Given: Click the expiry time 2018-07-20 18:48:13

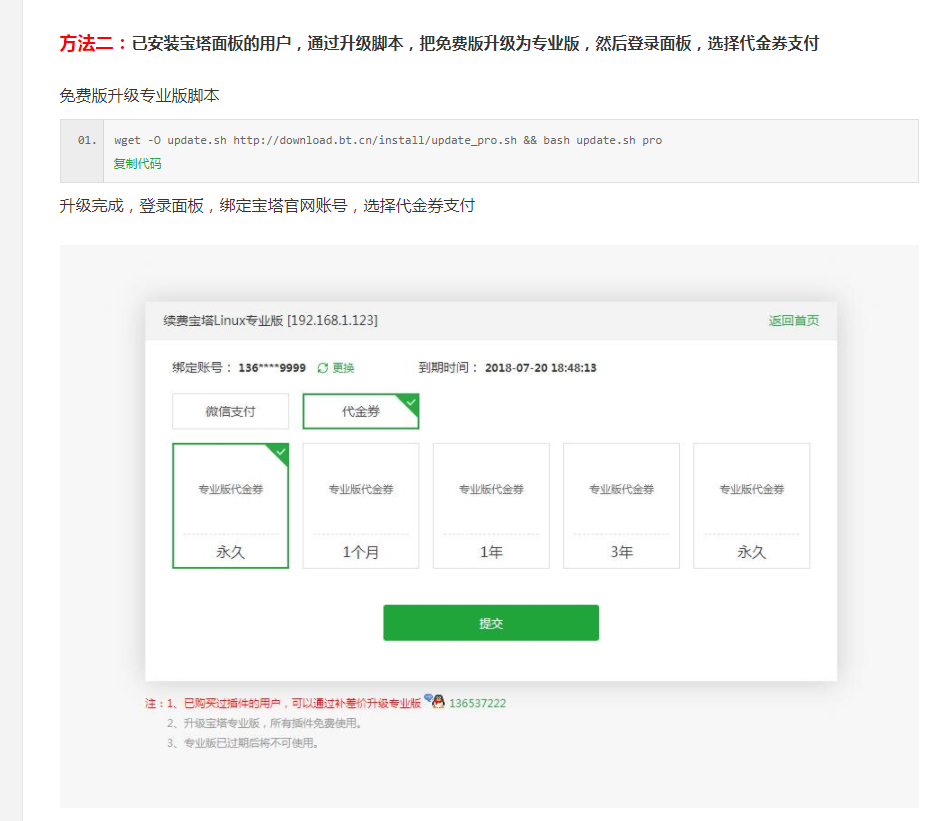Looking at the screenshot, I should point(541,368).
